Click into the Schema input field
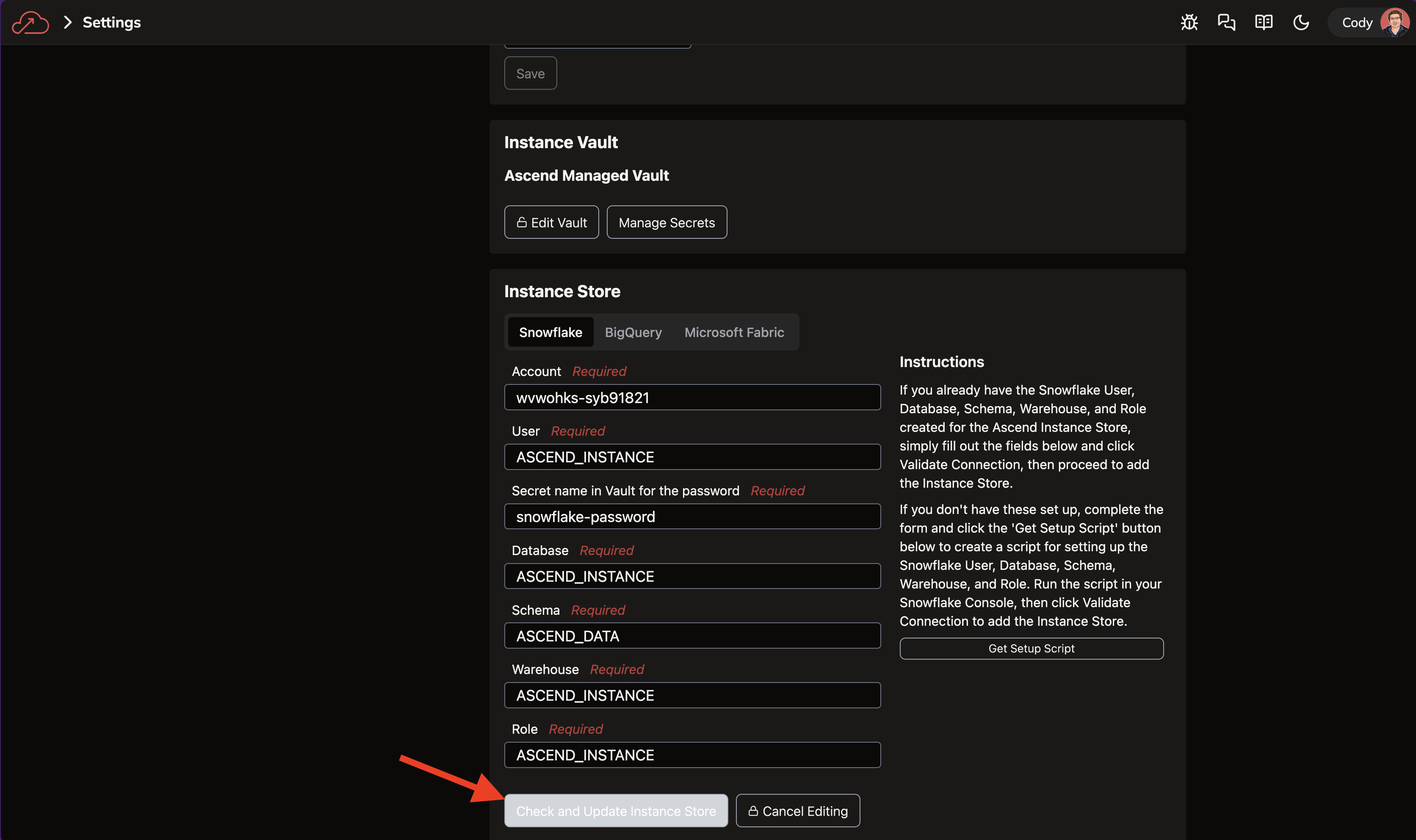Screen dimensions: 1416x840 click(x=691, y=636)
